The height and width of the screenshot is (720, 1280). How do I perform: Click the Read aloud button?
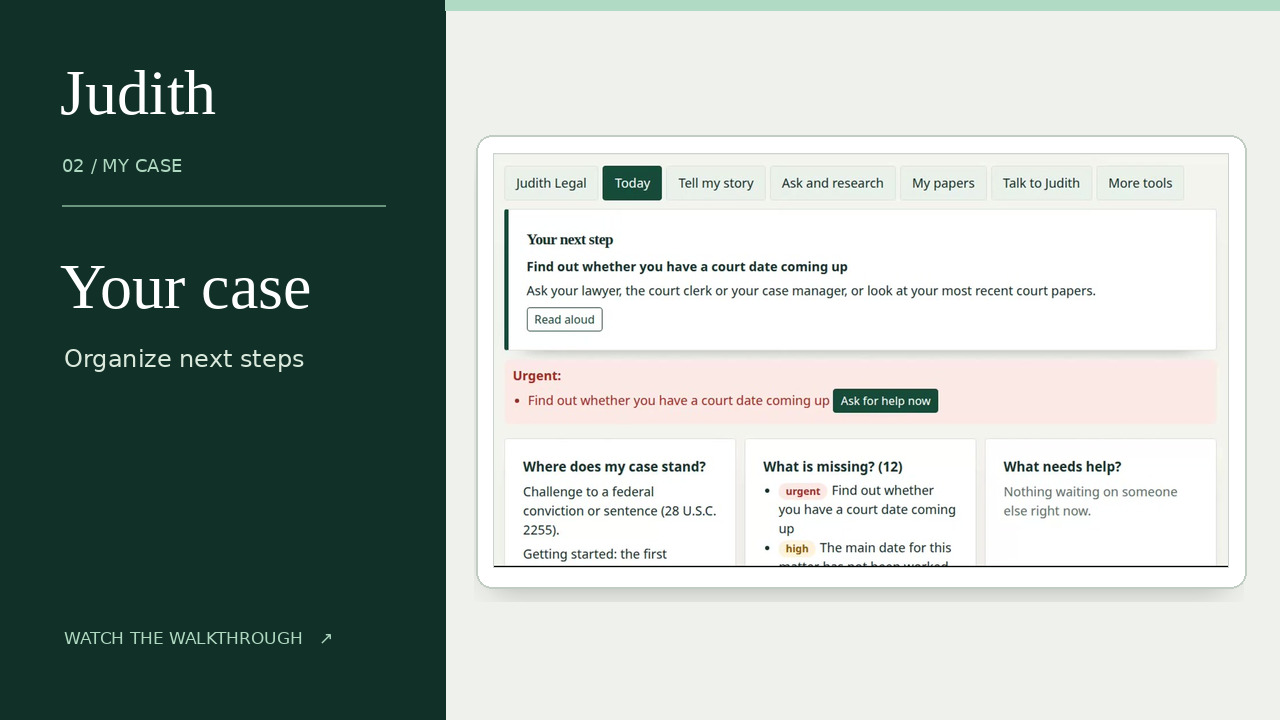click(x=565, y=320)
